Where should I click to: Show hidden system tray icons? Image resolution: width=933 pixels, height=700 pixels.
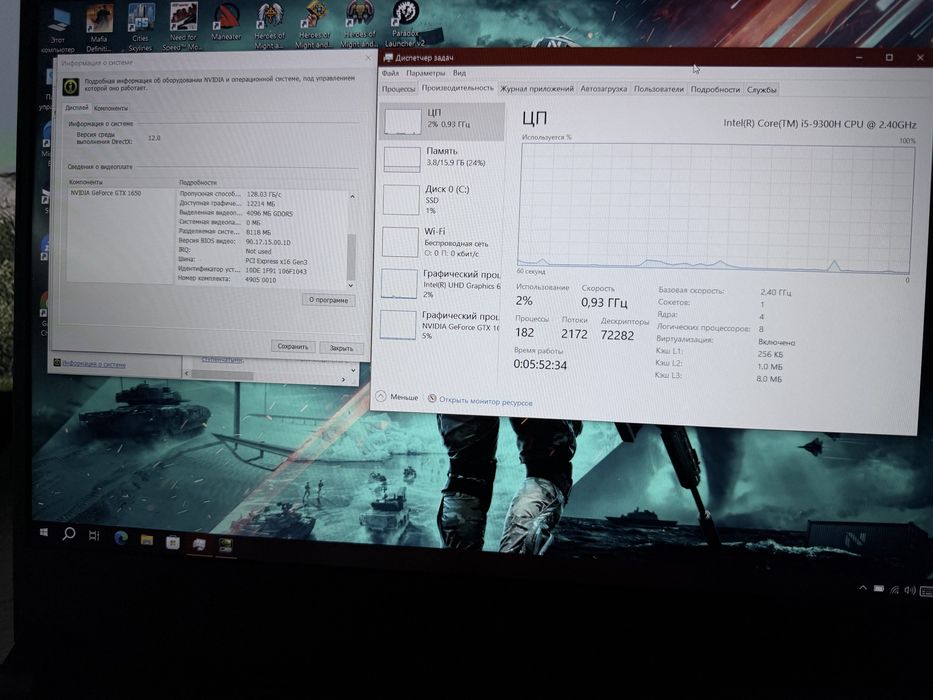863,588
